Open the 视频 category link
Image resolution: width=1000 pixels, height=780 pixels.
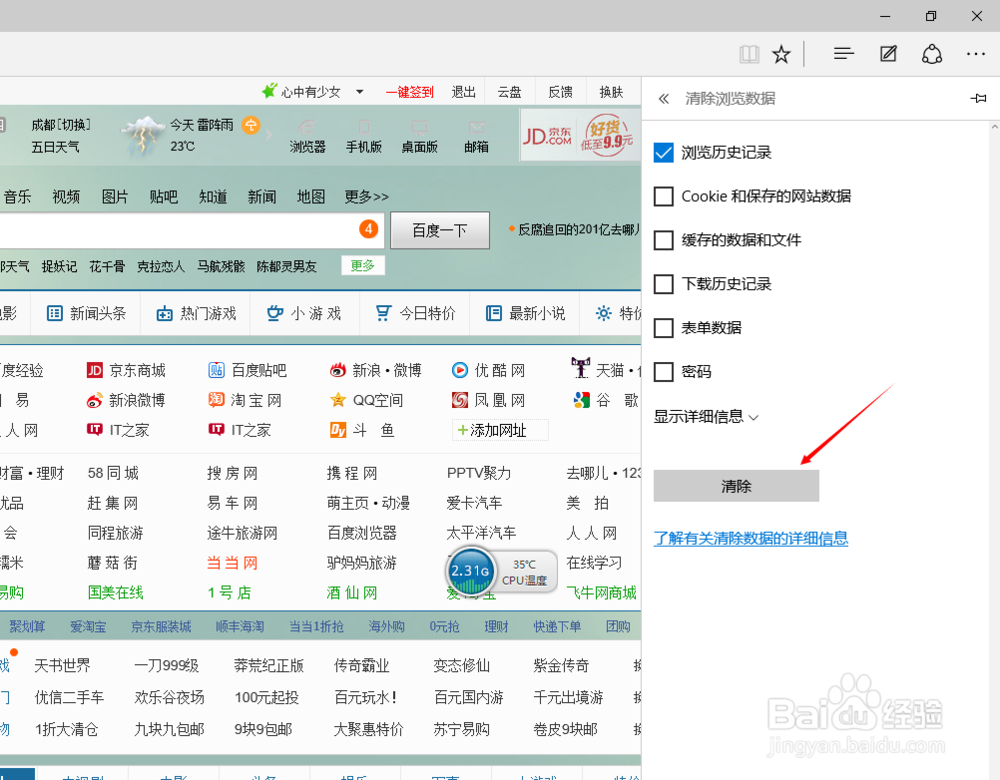66,196
